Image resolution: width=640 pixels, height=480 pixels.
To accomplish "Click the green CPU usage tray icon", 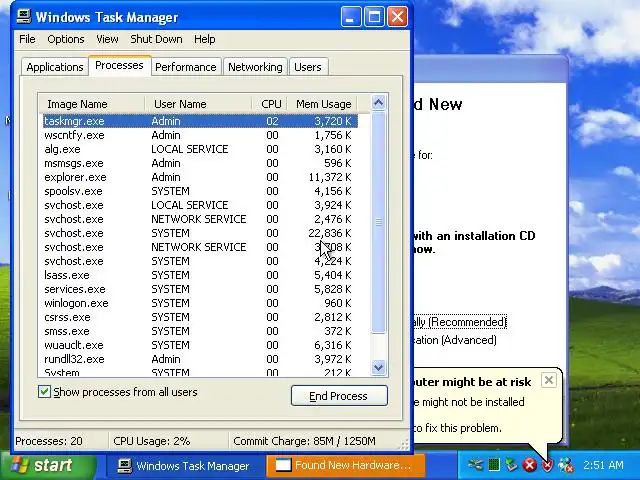I will tap(494, 464).
